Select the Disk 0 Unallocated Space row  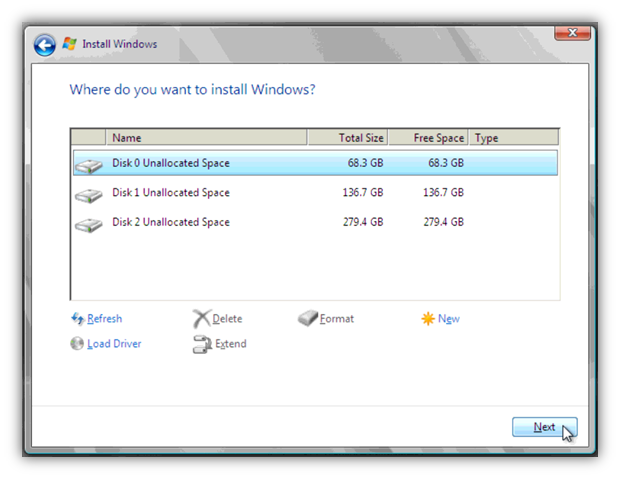[315, 163]
